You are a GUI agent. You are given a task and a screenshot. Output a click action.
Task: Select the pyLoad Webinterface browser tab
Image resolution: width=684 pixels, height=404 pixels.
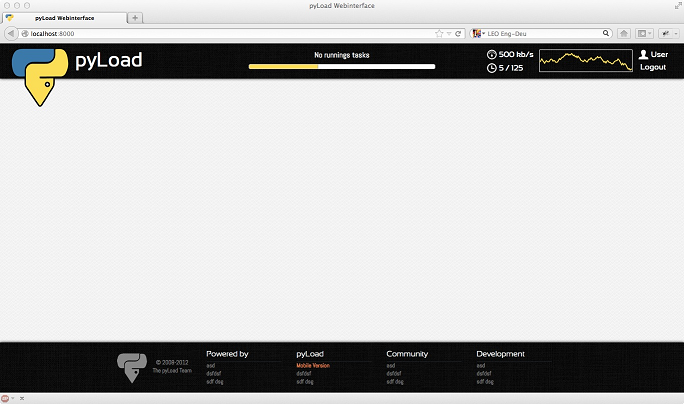[x=65, y=18]
